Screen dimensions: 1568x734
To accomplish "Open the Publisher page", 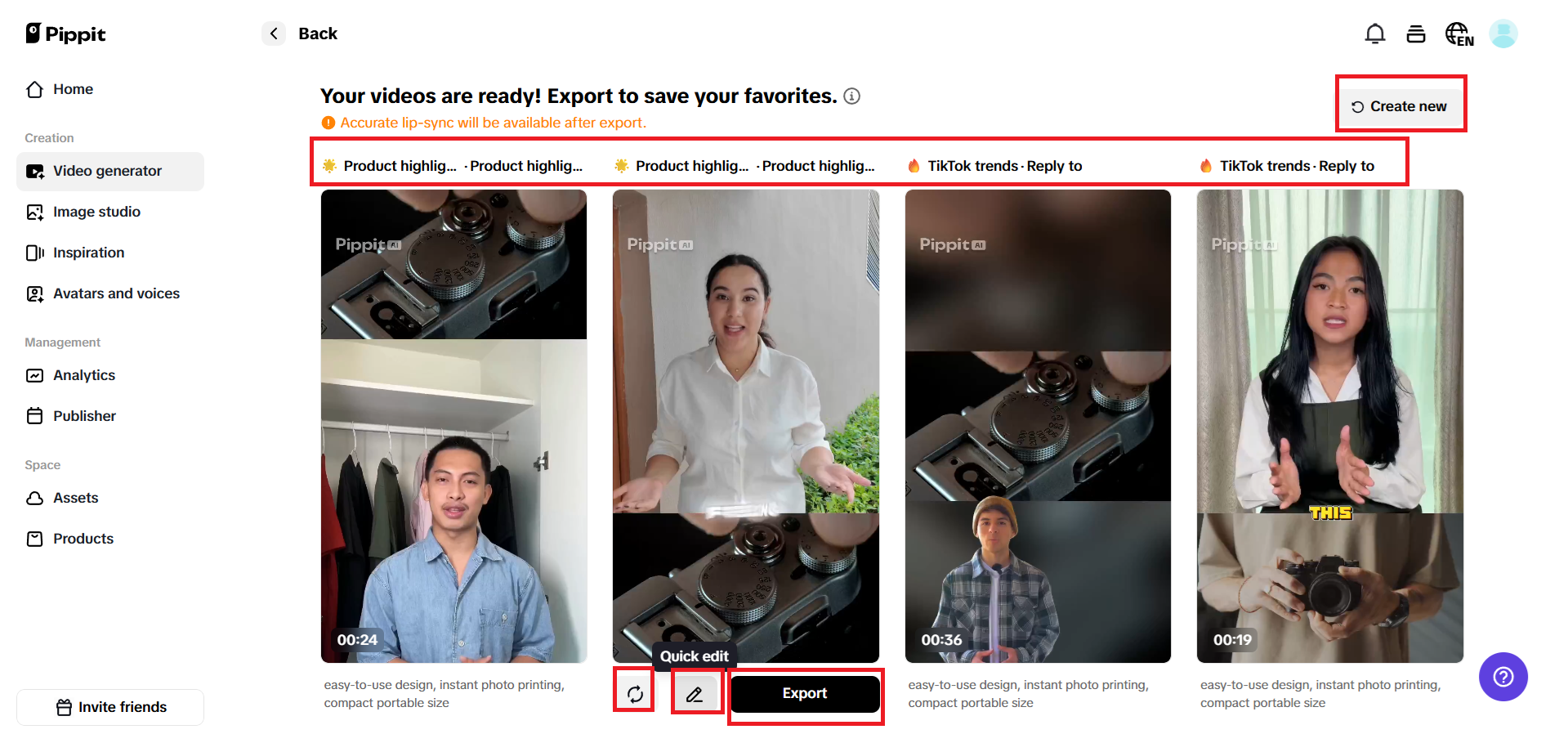I will pos(110,416).
